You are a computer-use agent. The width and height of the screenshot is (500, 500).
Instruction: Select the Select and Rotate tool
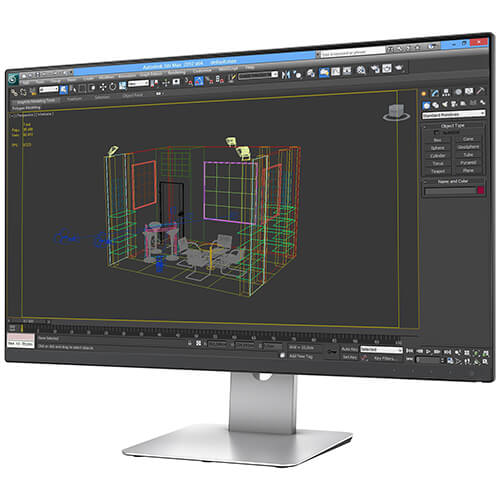(113, 87)
